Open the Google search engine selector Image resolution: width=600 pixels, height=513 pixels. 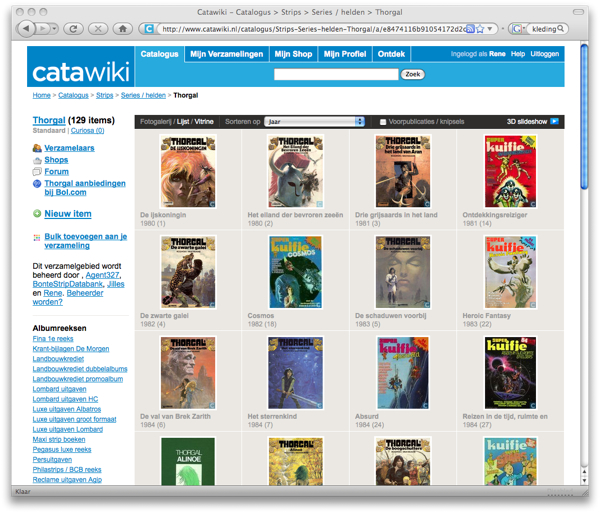(517, 29)
